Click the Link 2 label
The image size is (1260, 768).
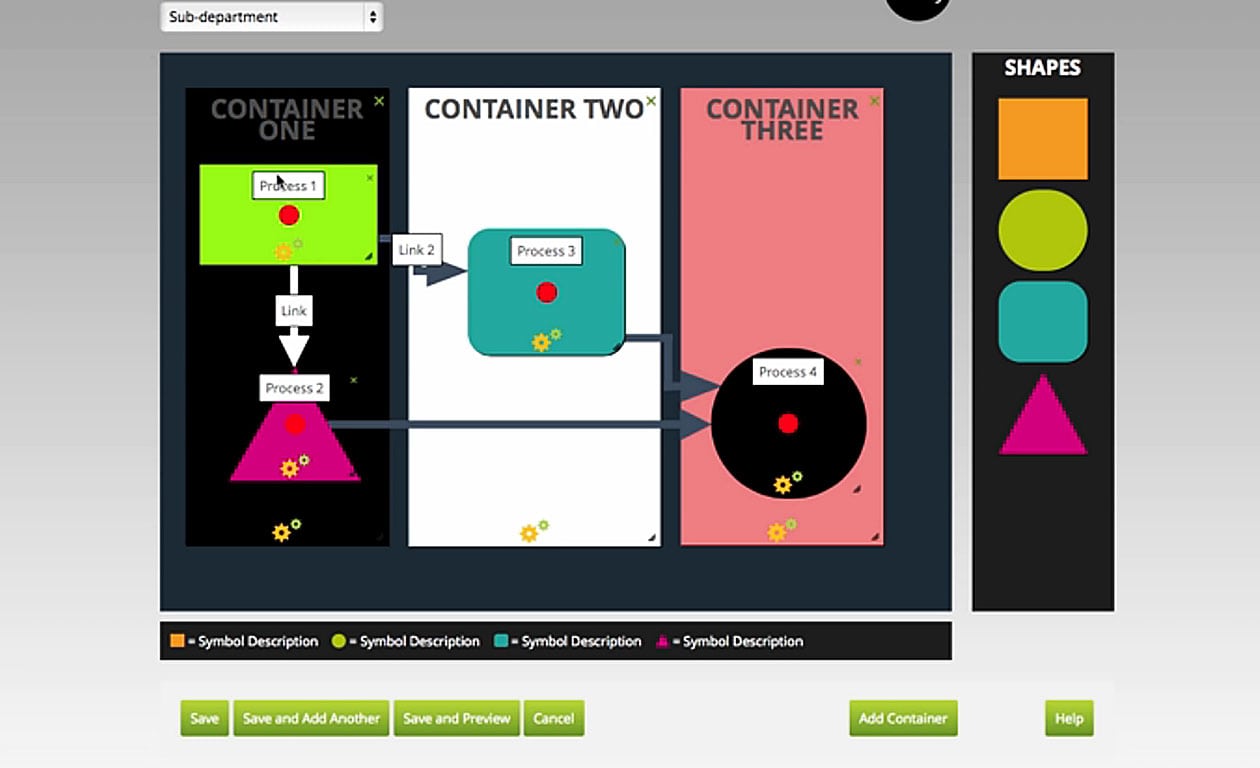click(416, 250)
